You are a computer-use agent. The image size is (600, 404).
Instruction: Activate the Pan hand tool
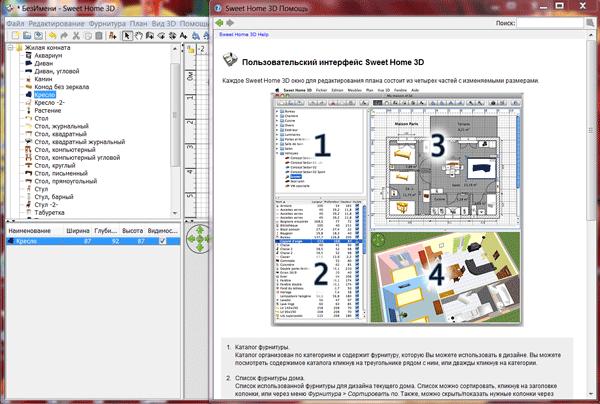tap(139, 36)
